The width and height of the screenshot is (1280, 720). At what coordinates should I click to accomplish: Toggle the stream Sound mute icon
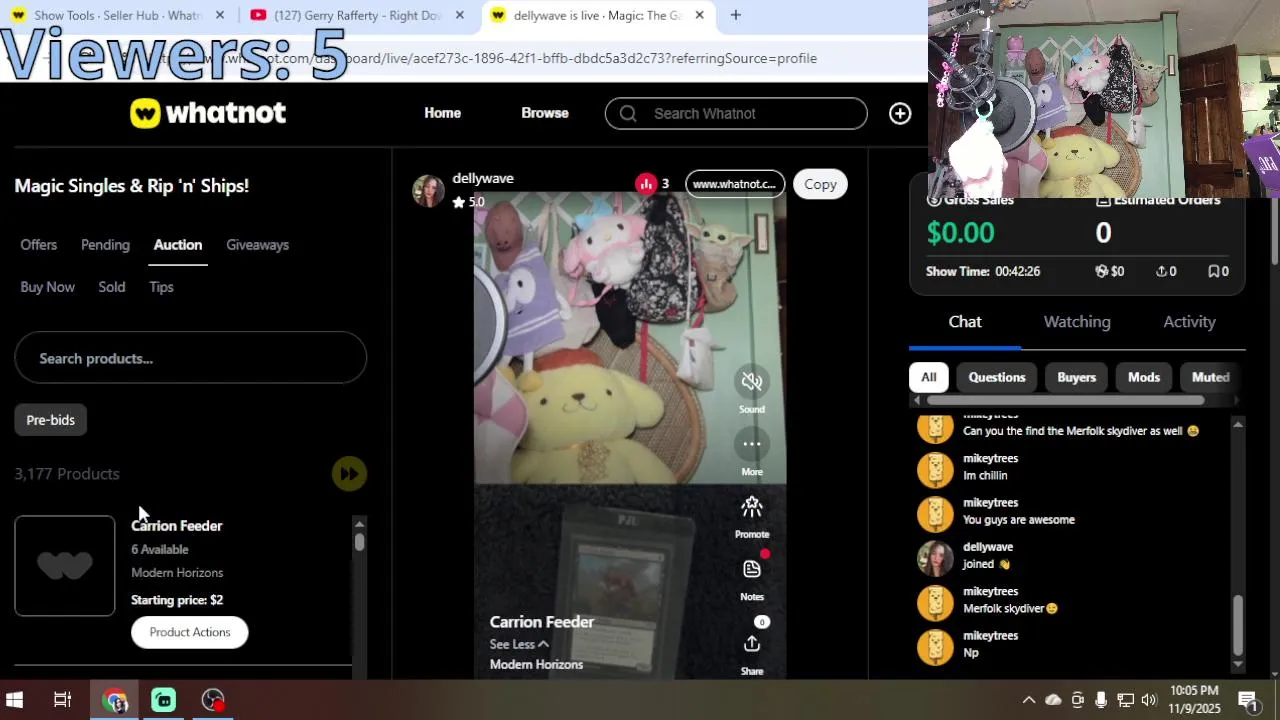(x=752, y=381)
